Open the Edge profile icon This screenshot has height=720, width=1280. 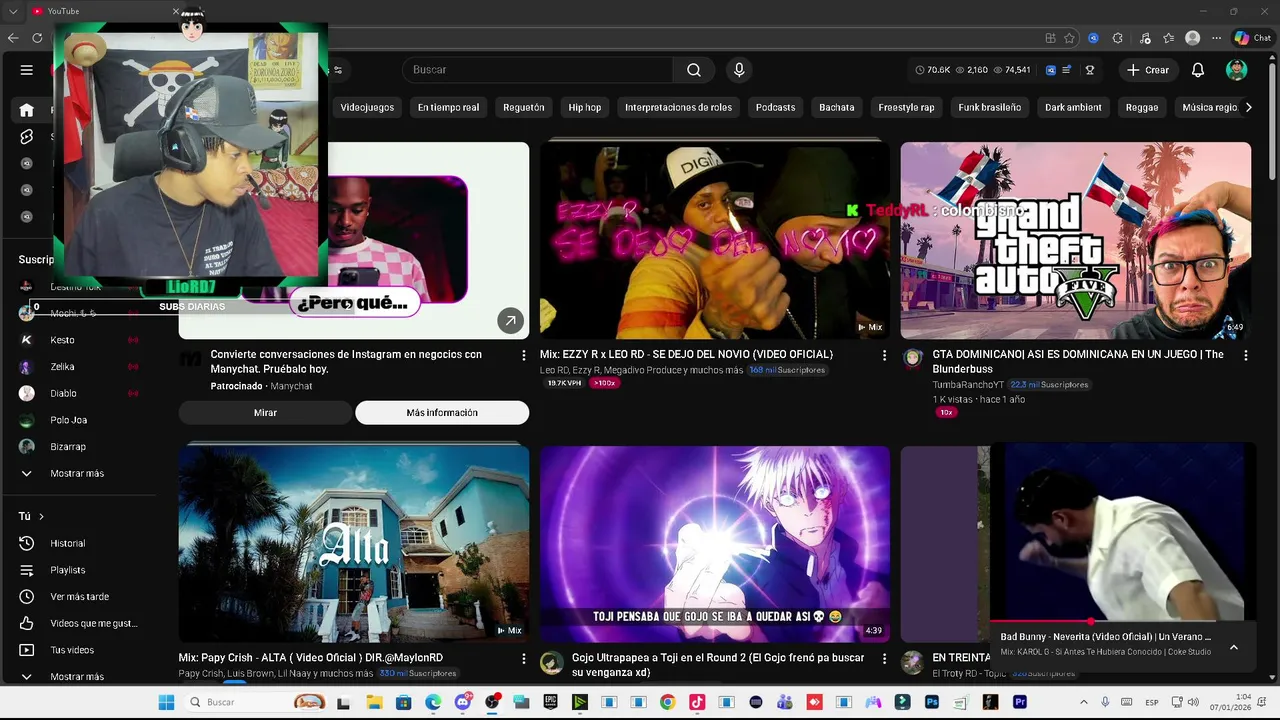click(1192, 38)
